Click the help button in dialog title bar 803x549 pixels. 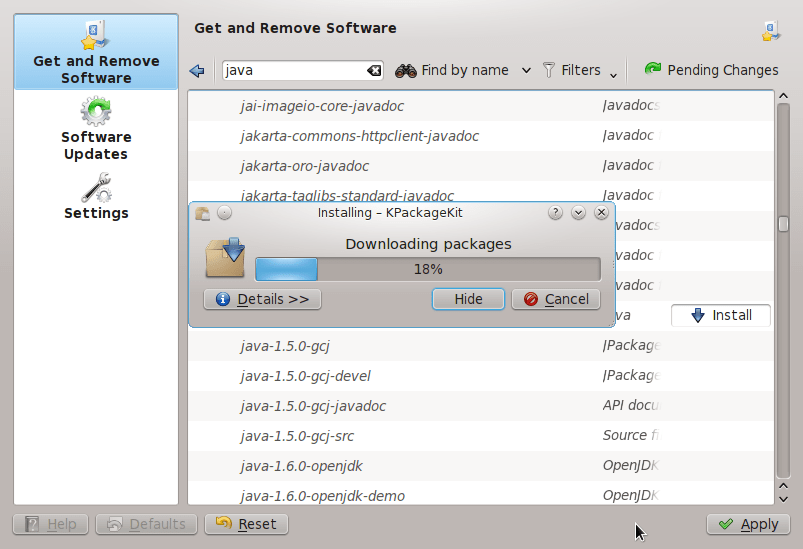point(555,213)
